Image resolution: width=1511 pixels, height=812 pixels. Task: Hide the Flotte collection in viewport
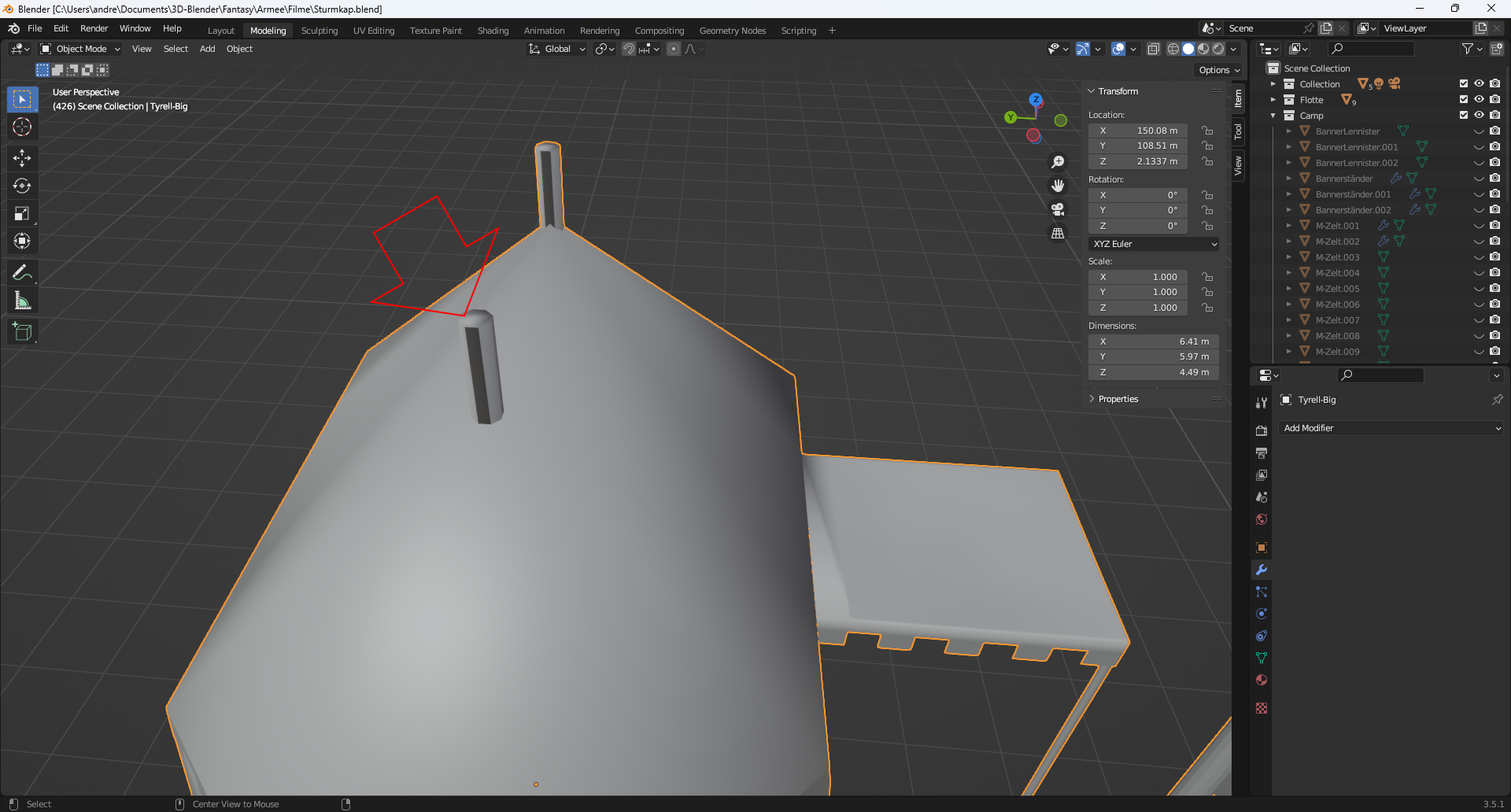[1479, 100]
